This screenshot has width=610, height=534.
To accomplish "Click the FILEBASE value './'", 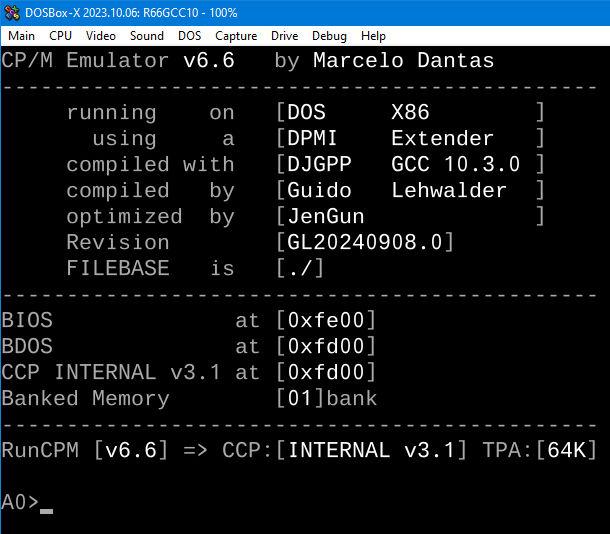I will point(300,268).
